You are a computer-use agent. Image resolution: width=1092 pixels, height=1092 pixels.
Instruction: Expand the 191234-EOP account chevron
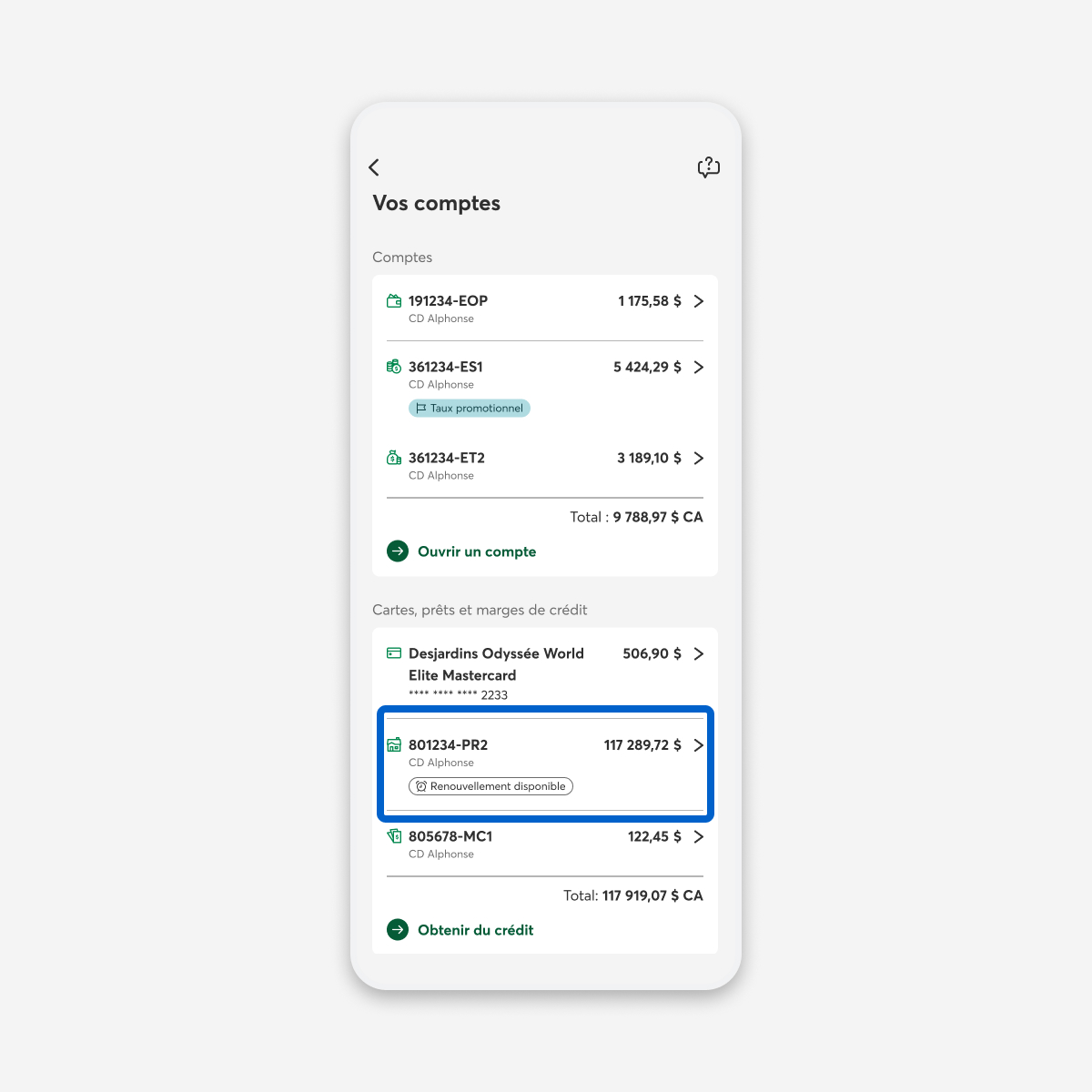click(699, 301)
